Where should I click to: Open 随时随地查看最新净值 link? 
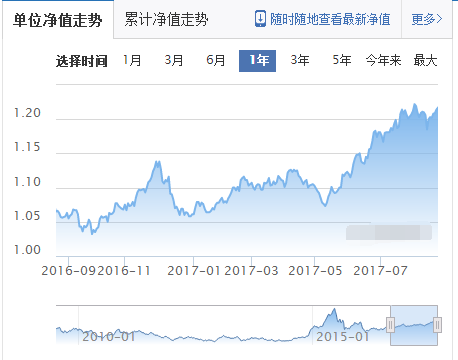[330, 19]
